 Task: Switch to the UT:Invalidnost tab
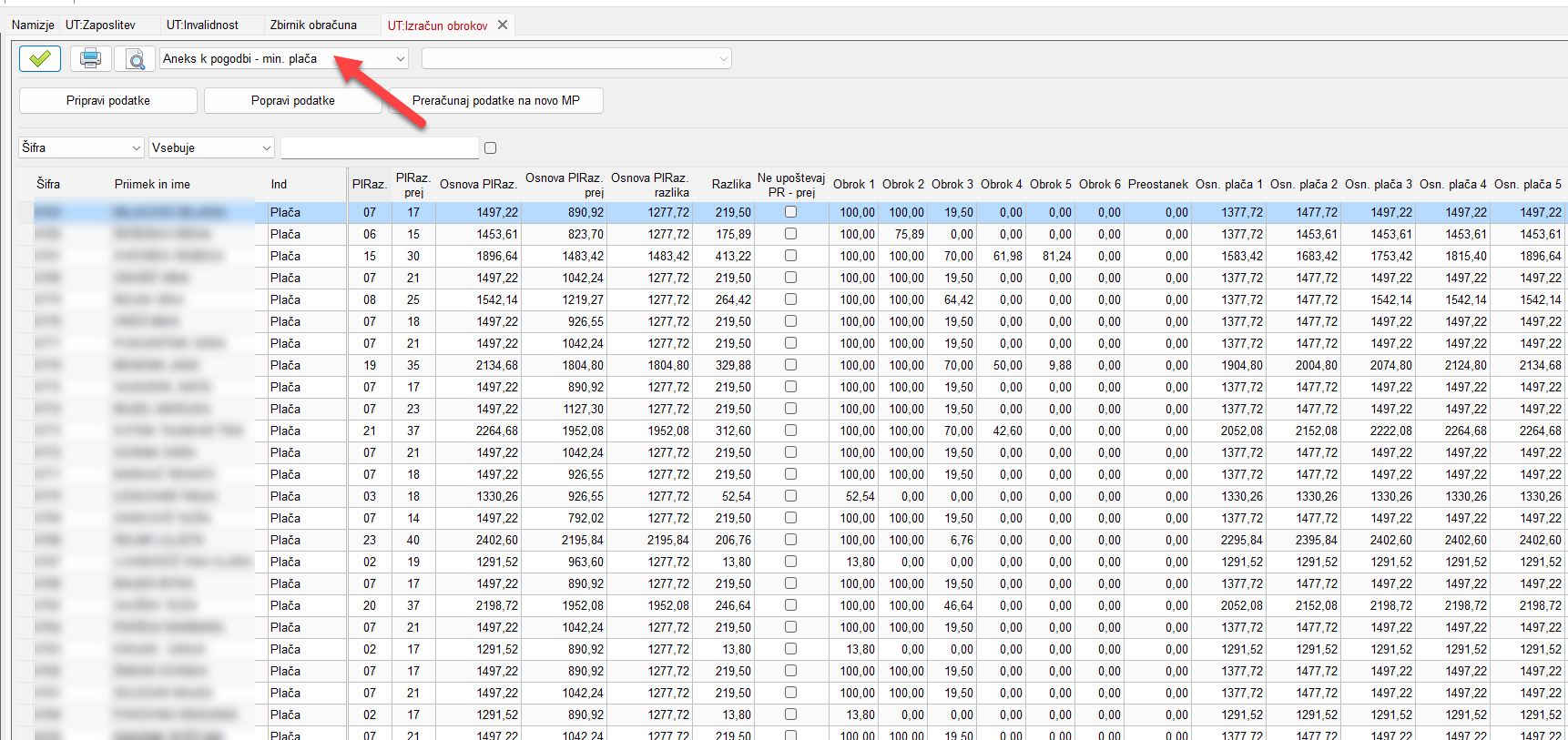pos(202,25)
